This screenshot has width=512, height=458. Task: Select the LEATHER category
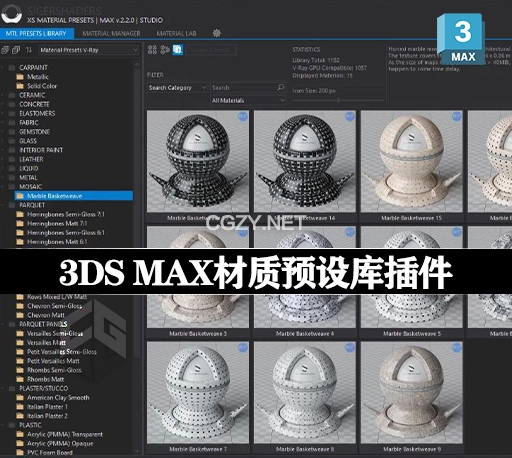click(31, 159)
